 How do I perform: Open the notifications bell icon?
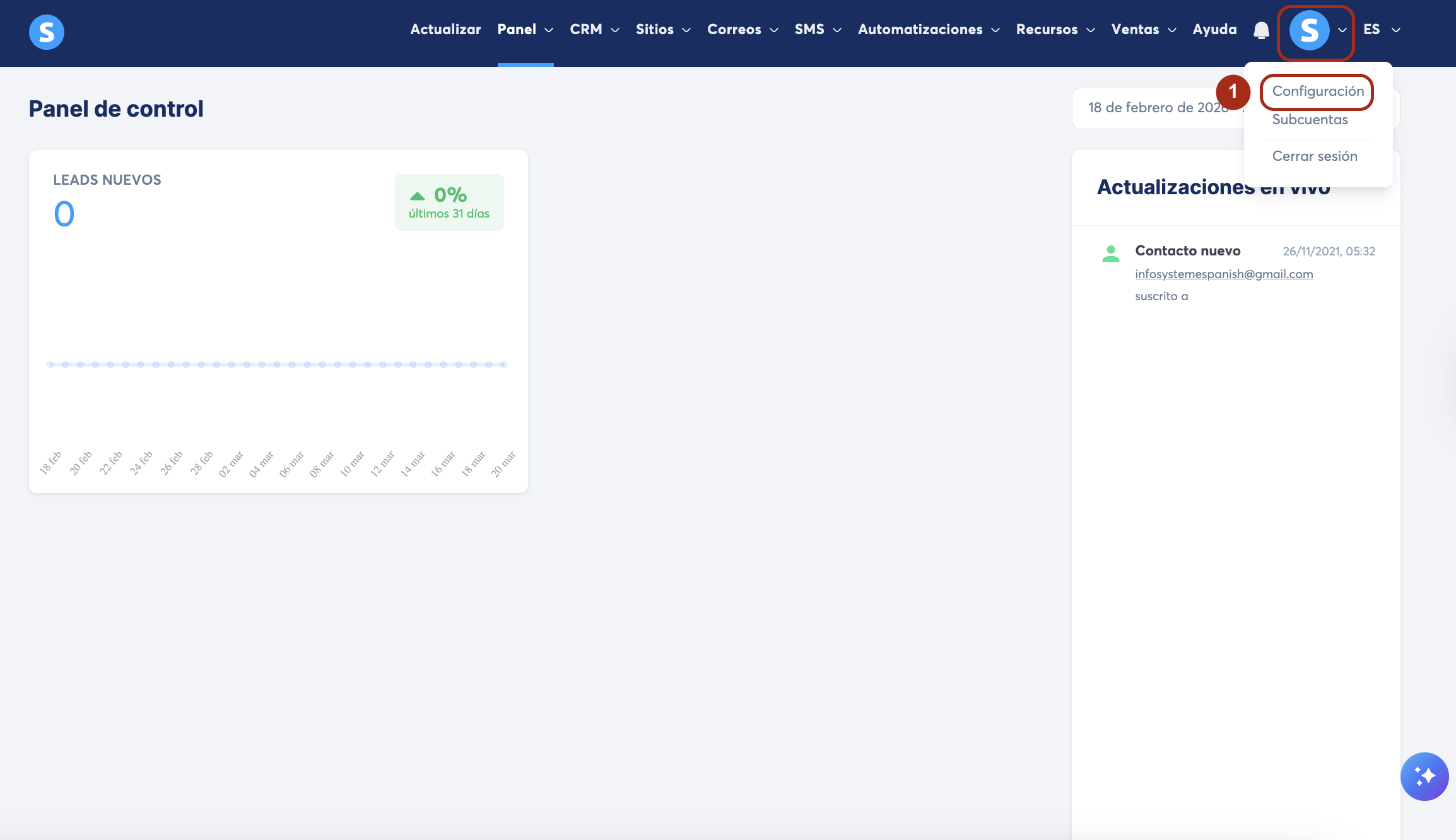pos(1261,30)
